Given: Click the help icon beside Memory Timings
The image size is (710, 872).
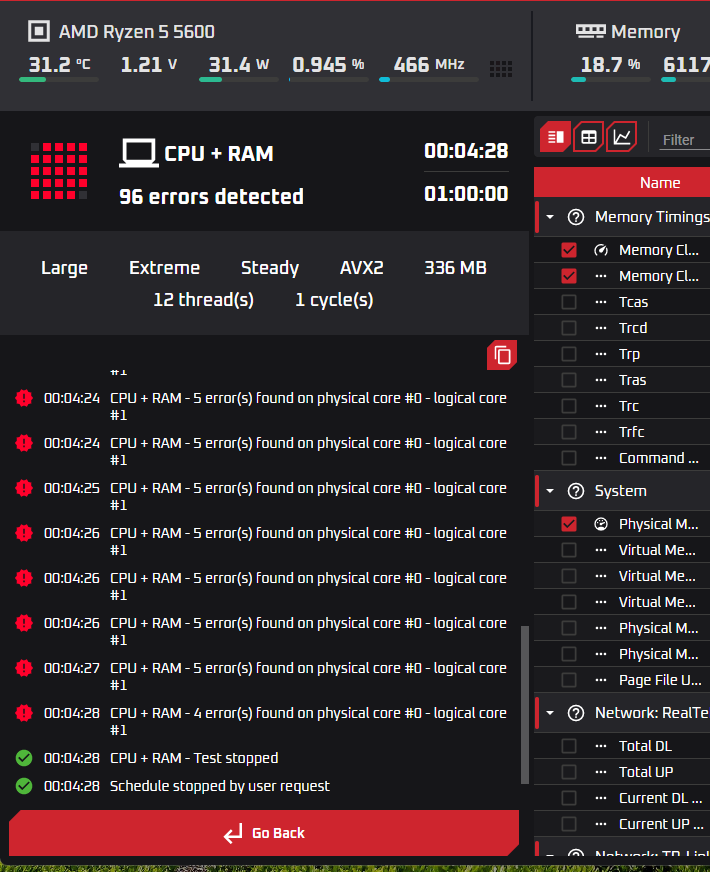Looking at the screenshot, I should tap(575, 217).
